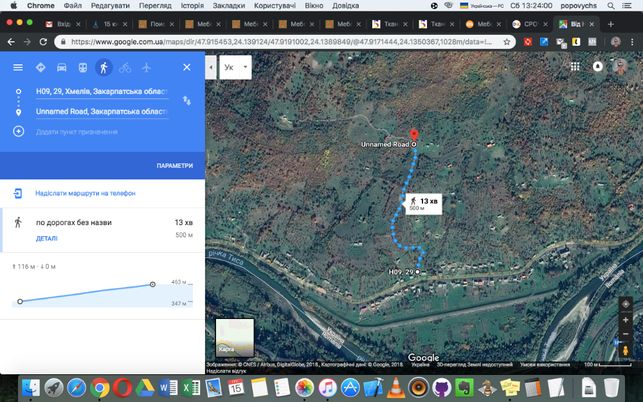Viewport: 643px width, 402px height.
Task: Switch to Карта map view thumbnail
Action: [x=235, y=338]
